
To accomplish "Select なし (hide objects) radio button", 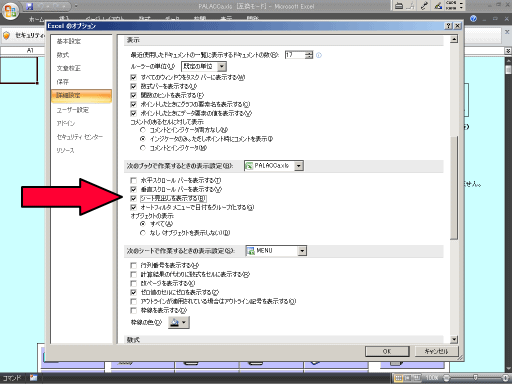I will pyautogui.click(x=143, y=233).
